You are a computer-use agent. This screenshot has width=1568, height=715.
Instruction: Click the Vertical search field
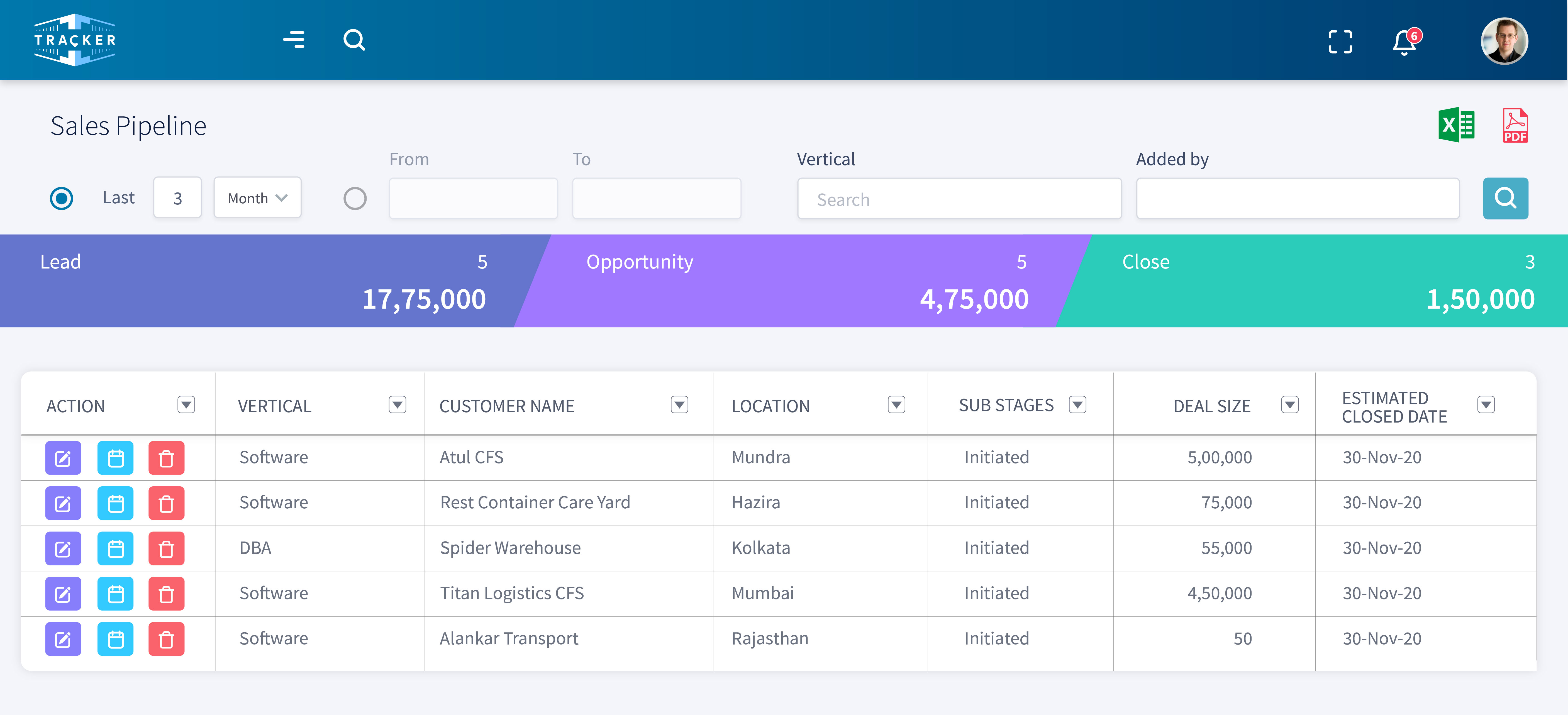959,198
